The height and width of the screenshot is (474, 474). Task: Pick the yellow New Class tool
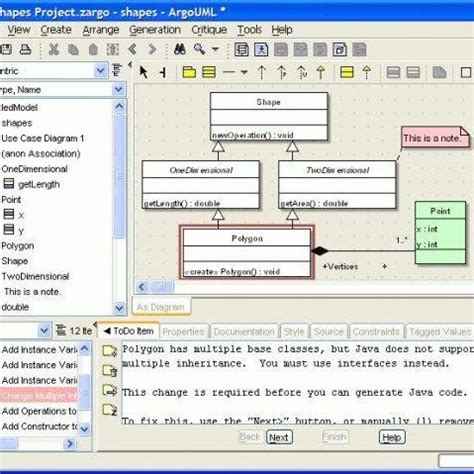click(x=209, y=72)
